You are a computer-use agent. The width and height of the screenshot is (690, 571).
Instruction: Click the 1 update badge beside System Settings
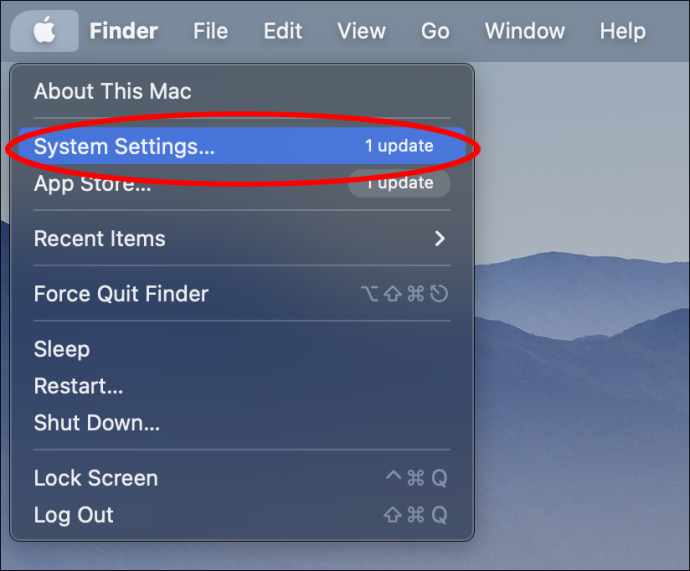(399, 146)
